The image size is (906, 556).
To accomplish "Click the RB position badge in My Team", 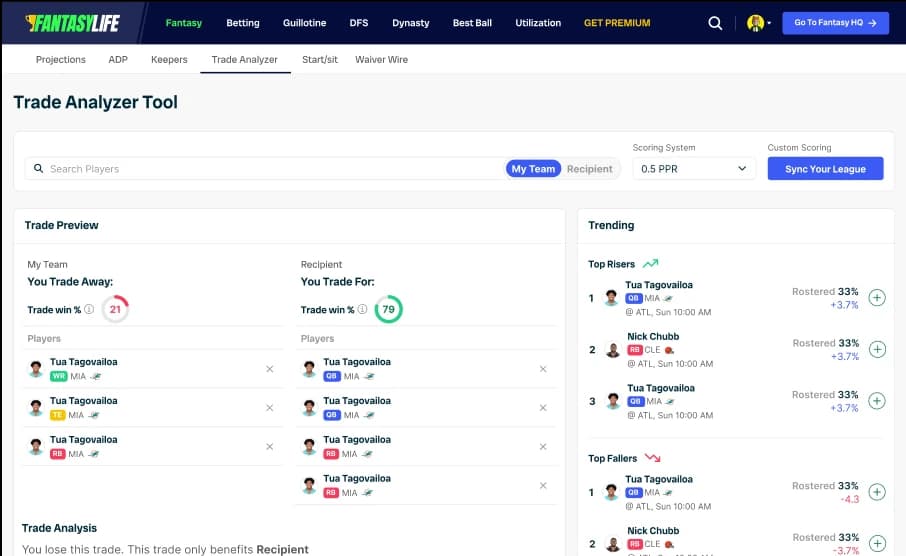I will pos(58,454).
